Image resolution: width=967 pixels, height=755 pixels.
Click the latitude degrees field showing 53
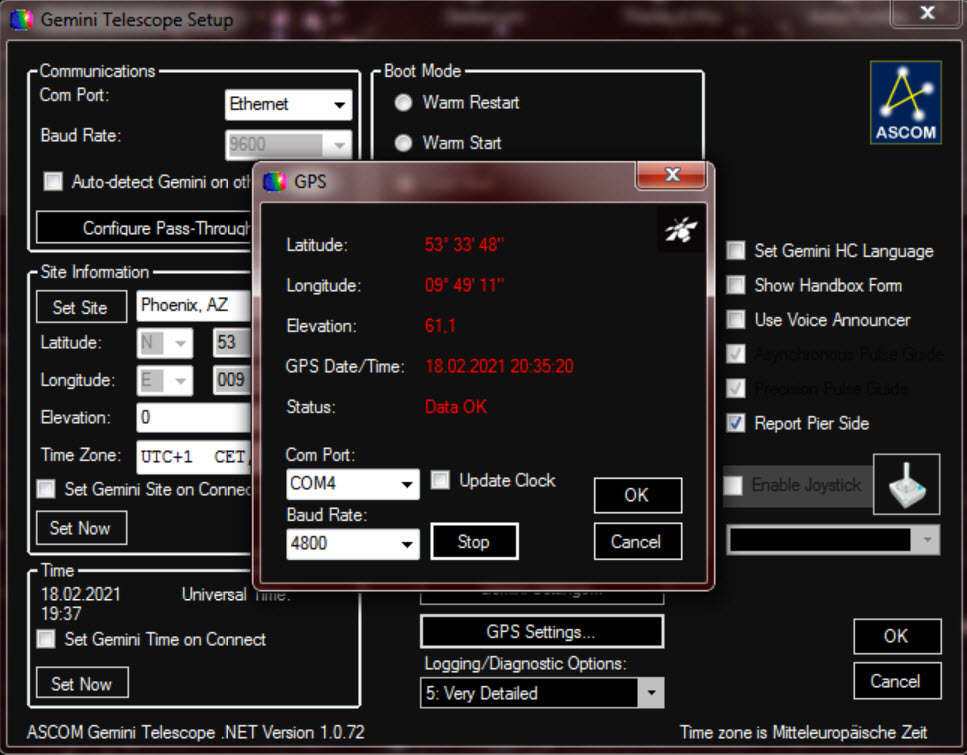(232, 343)
